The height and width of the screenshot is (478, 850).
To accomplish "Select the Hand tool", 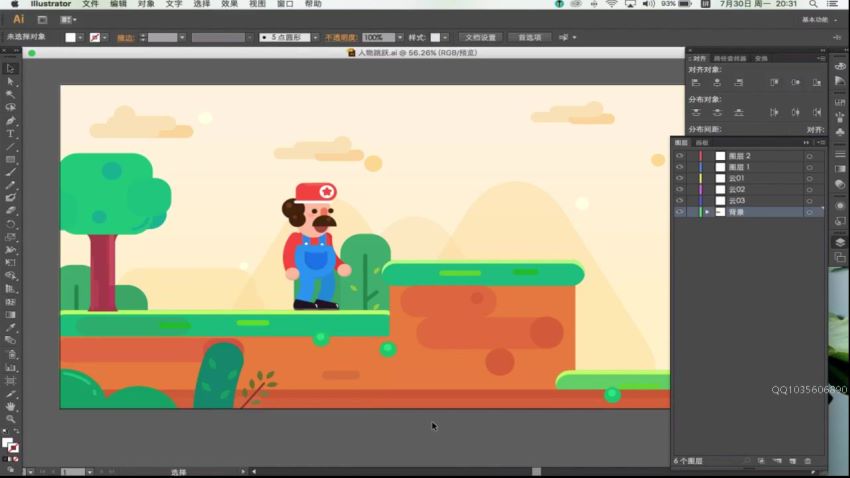I will (11, 407).
